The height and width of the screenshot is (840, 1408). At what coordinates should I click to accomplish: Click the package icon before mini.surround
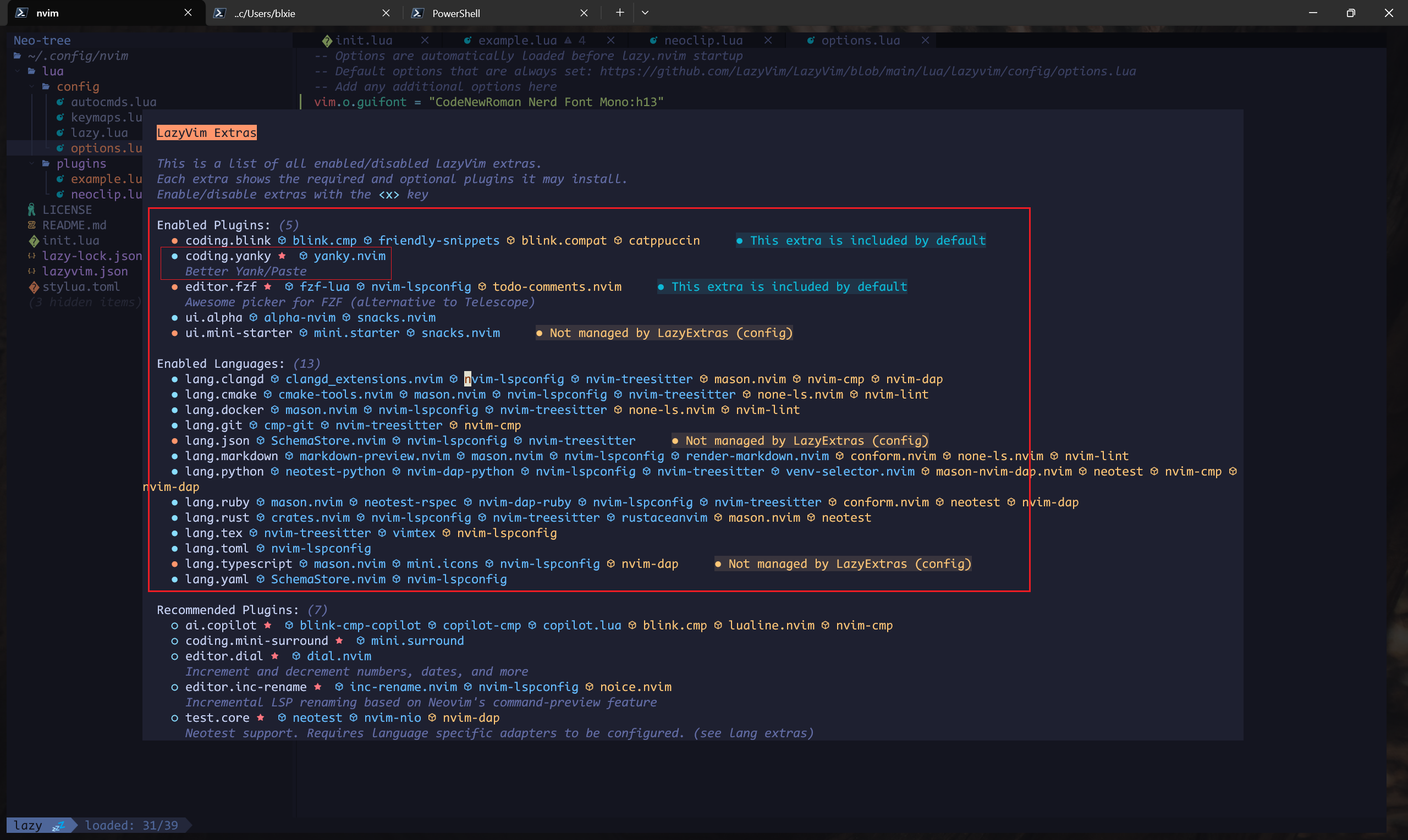(361, 641)
